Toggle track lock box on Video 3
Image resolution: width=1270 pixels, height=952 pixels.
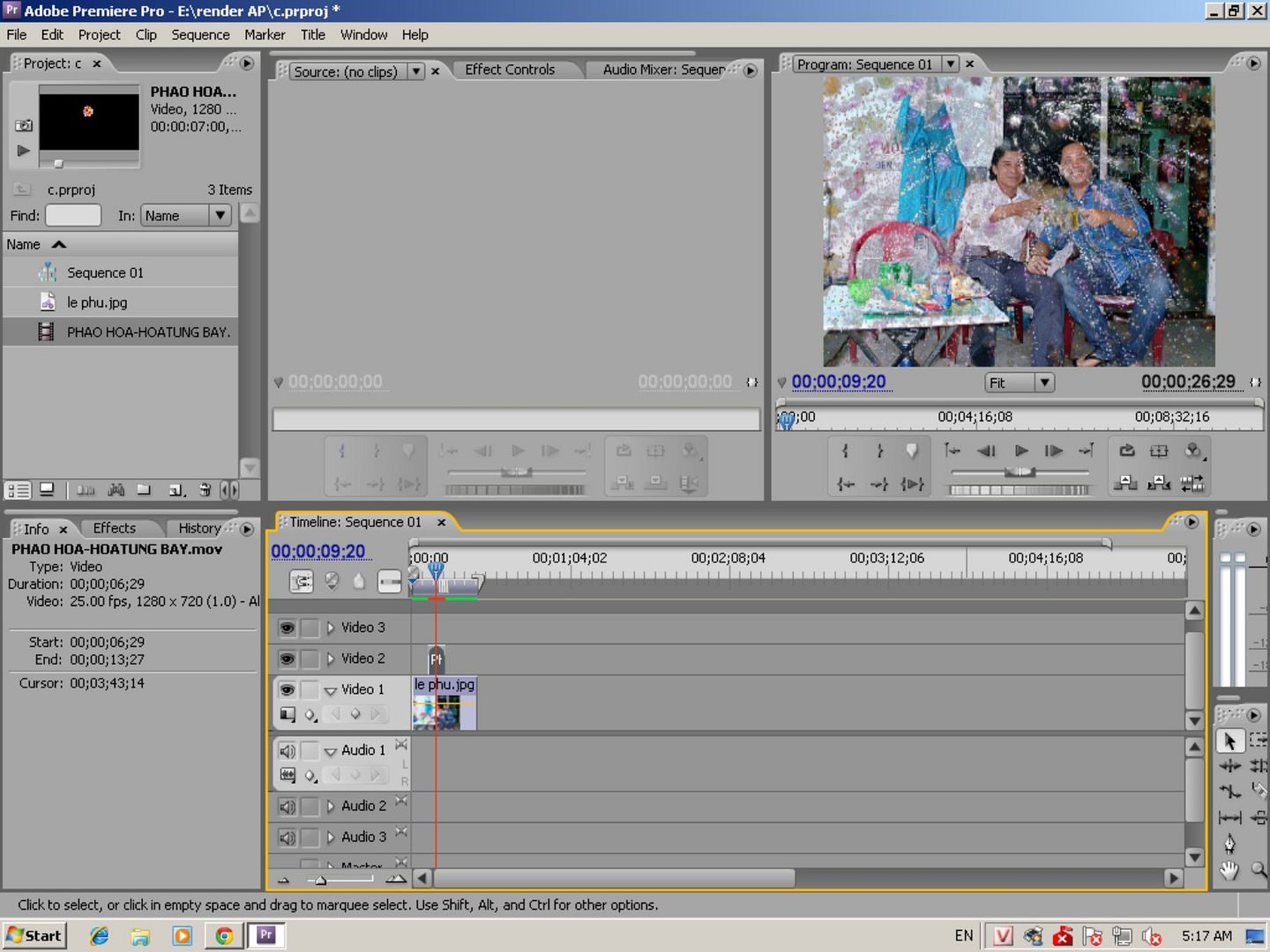[310, 628]
